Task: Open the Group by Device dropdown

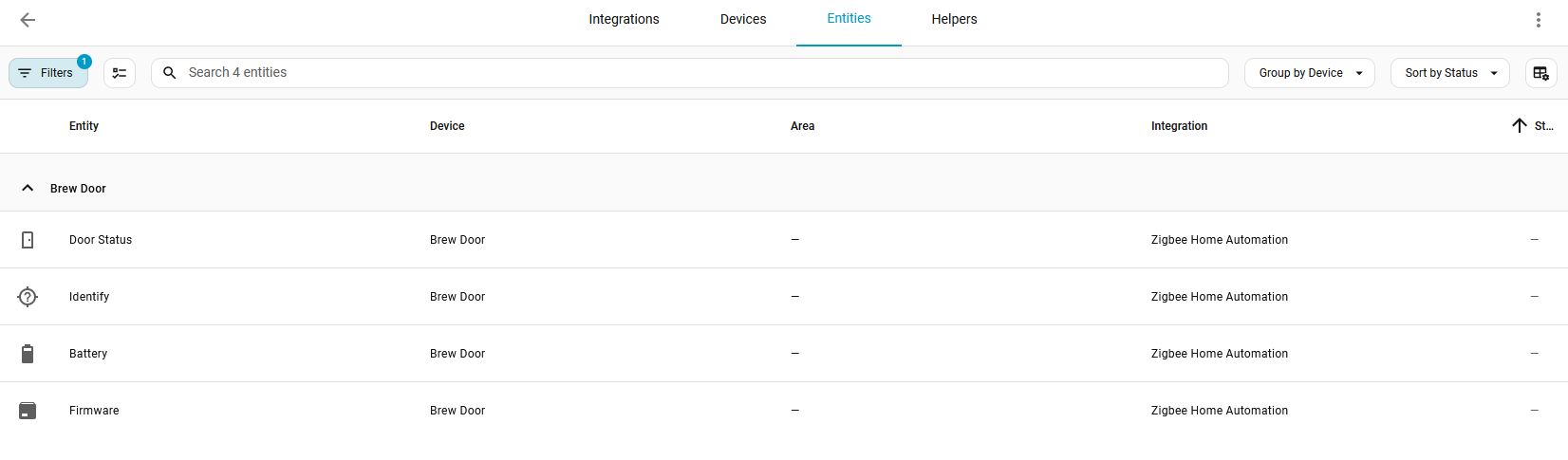Action: coord(1309,73)
